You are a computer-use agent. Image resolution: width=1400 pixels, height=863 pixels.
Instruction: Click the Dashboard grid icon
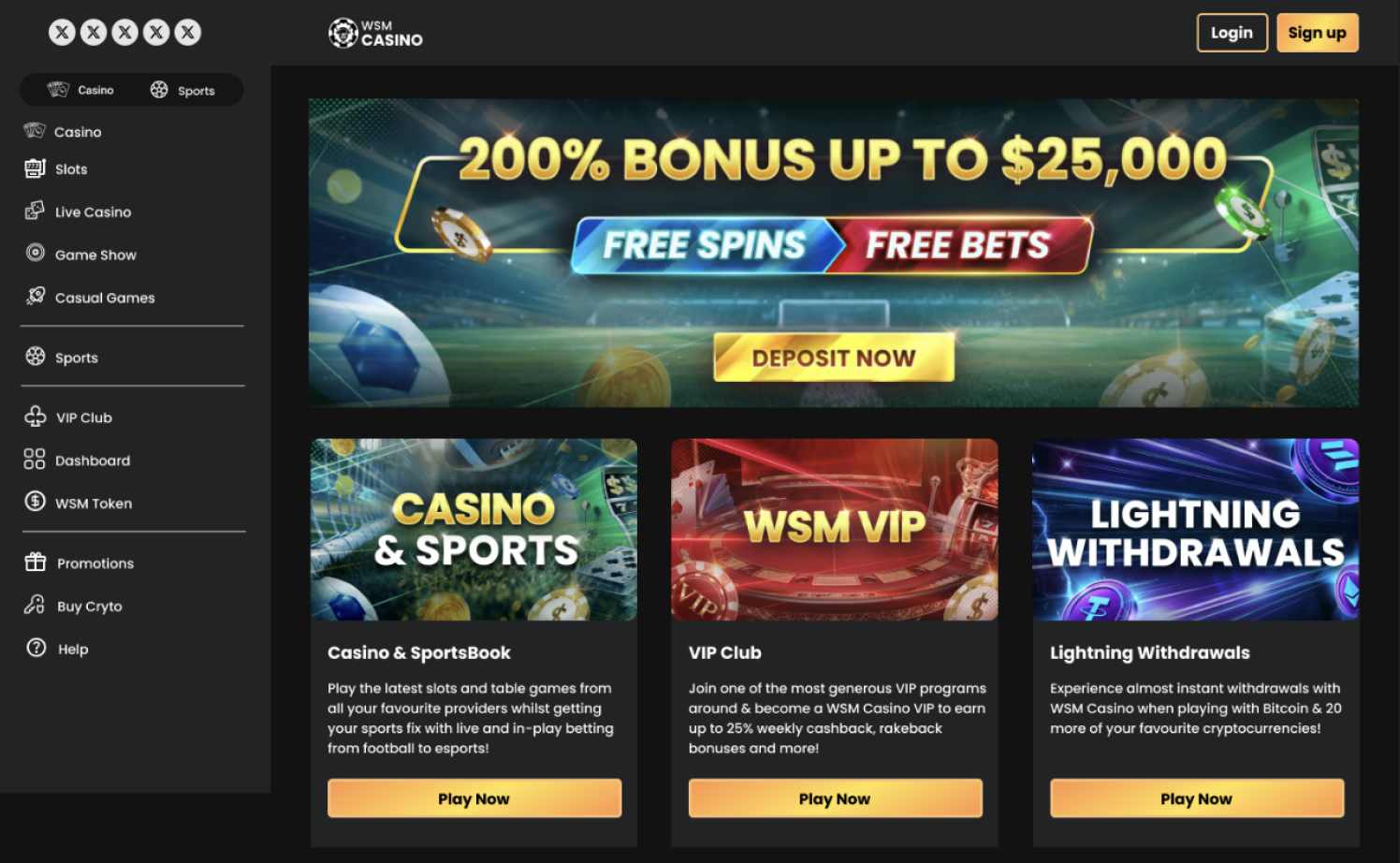pyautogui.click(x=35, y=459)
